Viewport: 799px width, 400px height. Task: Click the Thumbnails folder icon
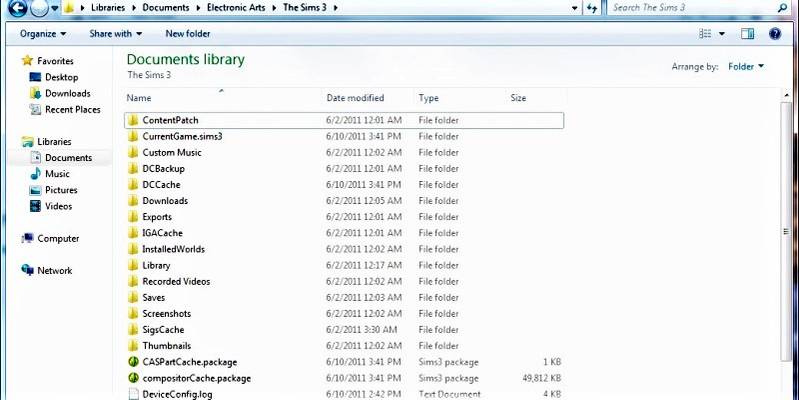click(x=133, y=346)
